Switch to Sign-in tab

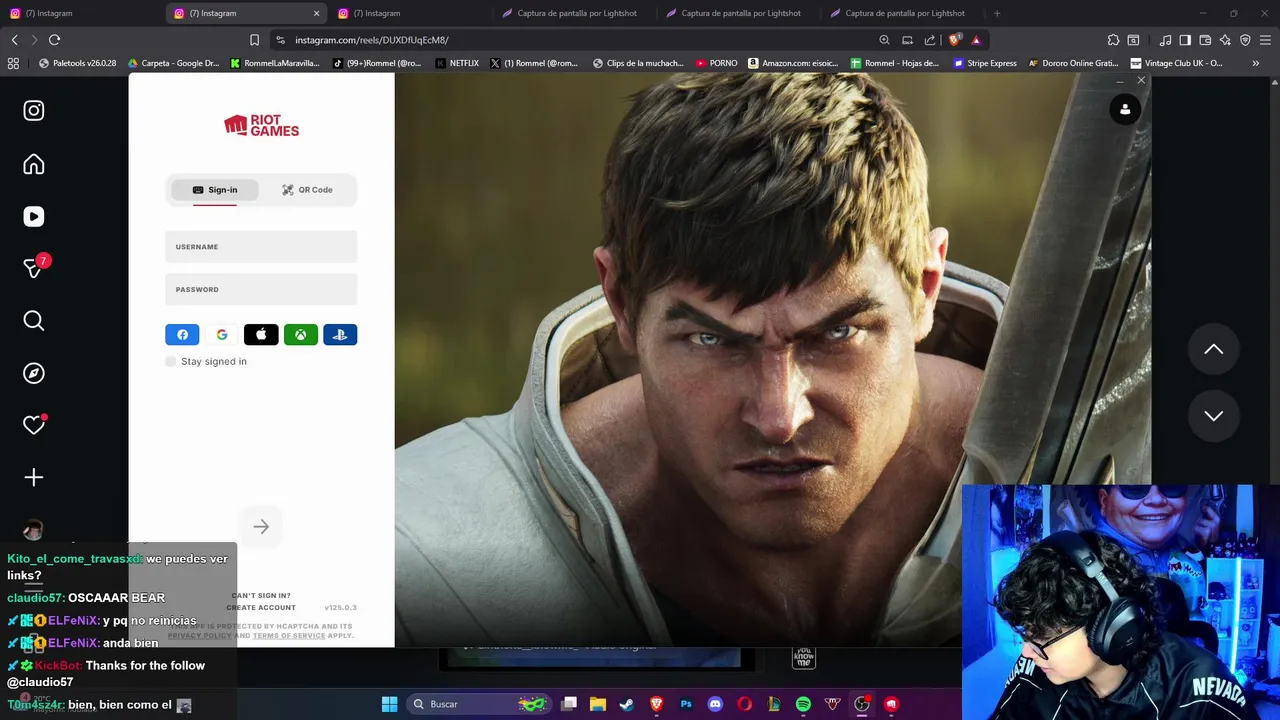(x=215, y=190)
